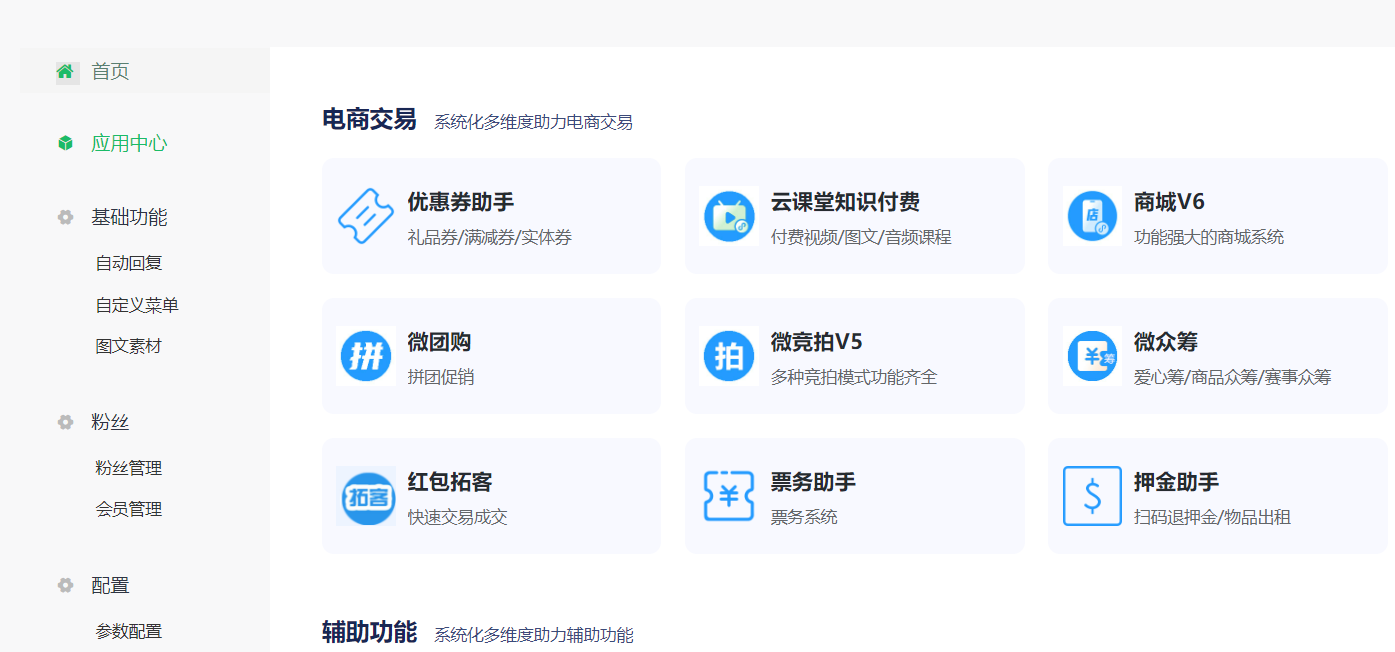Select the cube icon next to 应用中心
This screenshot has height=652, width=1395.
(65, 143)
